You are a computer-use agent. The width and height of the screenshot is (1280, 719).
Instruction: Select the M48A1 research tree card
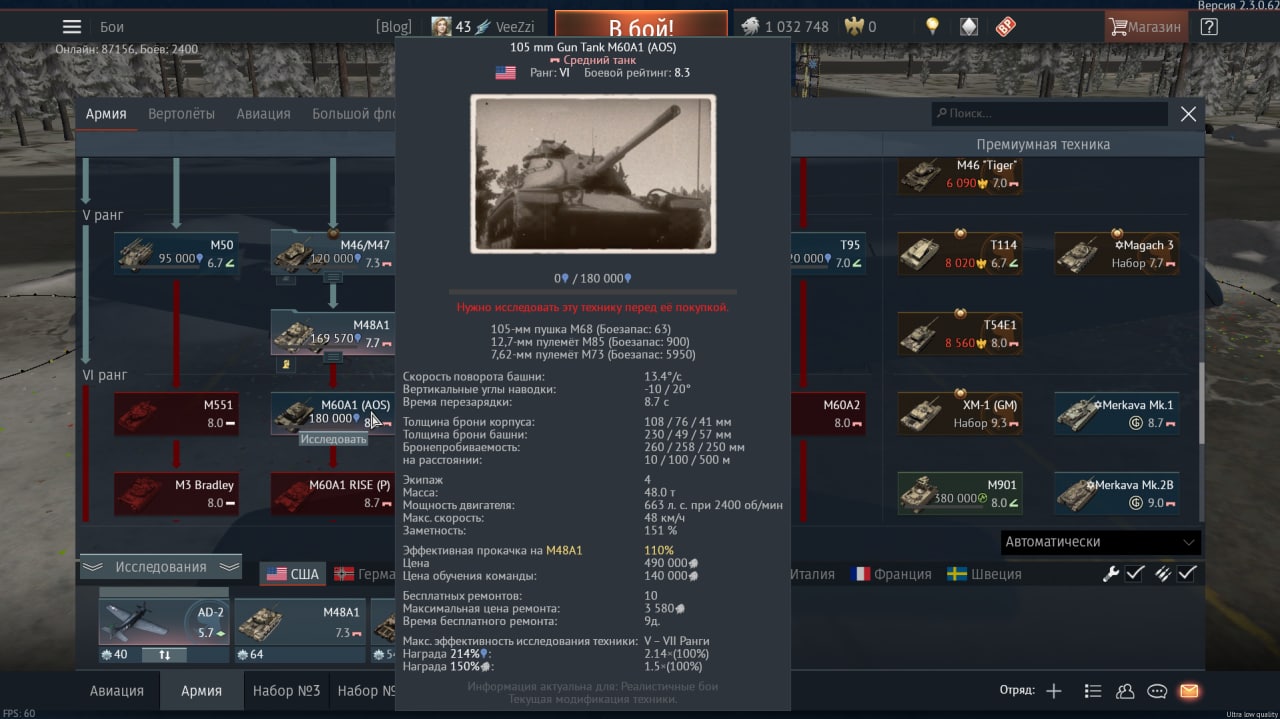332,332
